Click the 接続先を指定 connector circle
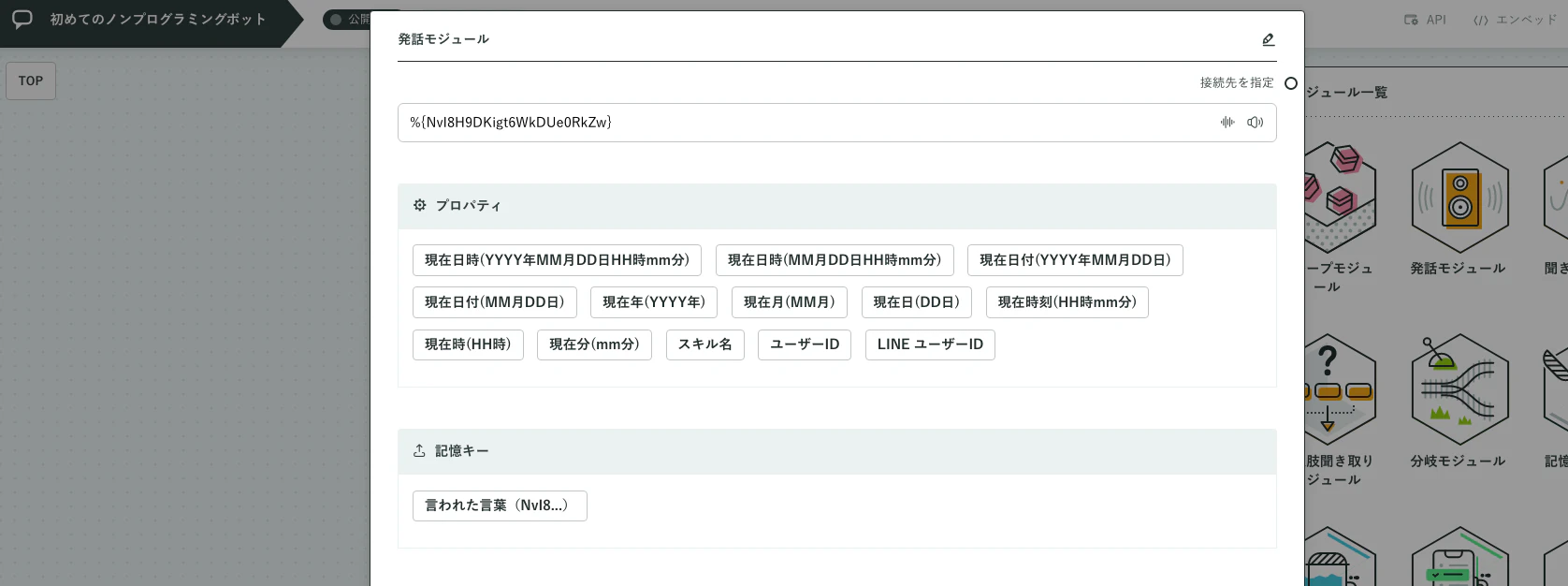Image resolution: width=1568 pixels, height=586 pixels. [x=1291, y=83]
